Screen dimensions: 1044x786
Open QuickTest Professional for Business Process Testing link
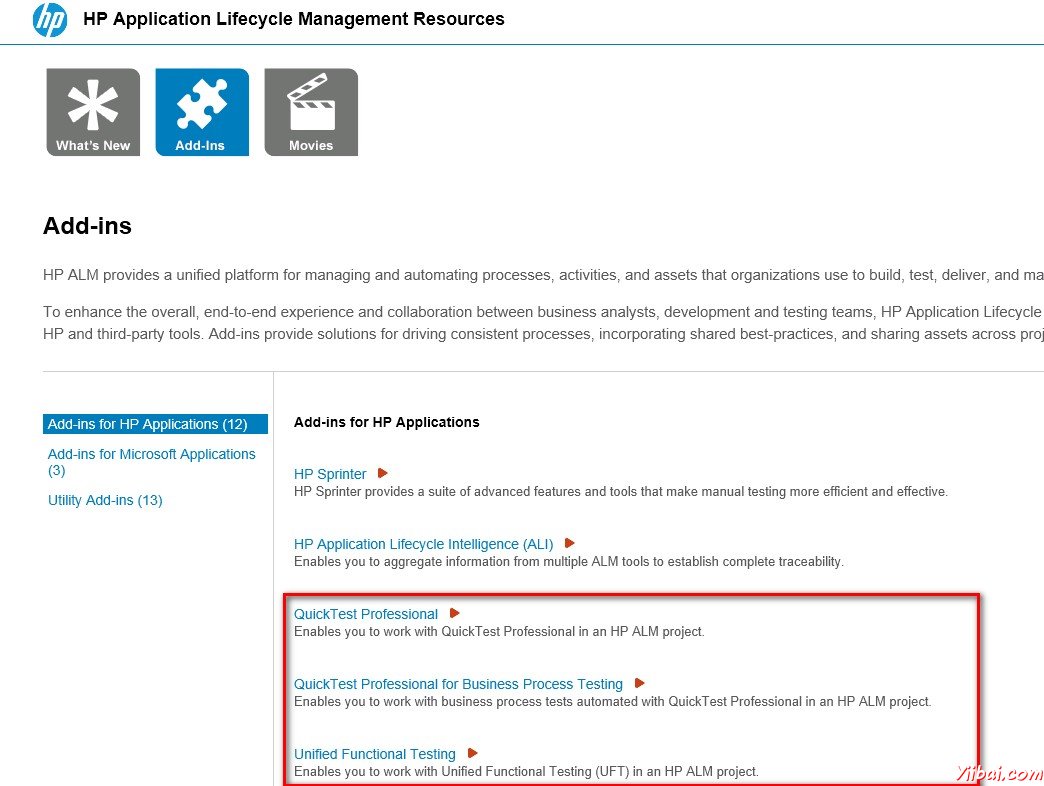point(458,684)
